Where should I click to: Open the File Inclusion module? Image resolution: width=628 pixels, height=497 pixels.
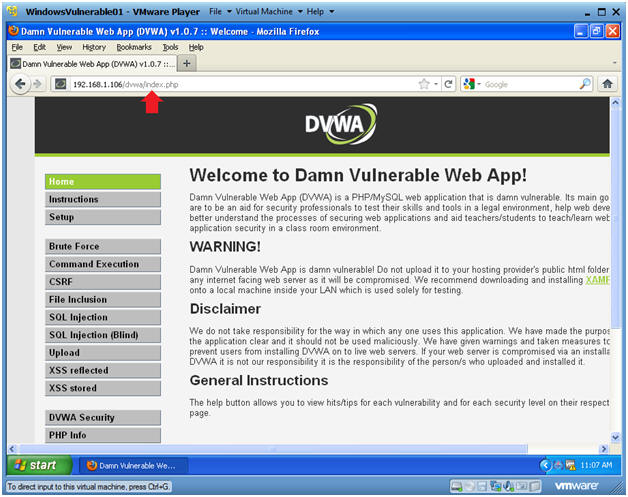[103, 300]
